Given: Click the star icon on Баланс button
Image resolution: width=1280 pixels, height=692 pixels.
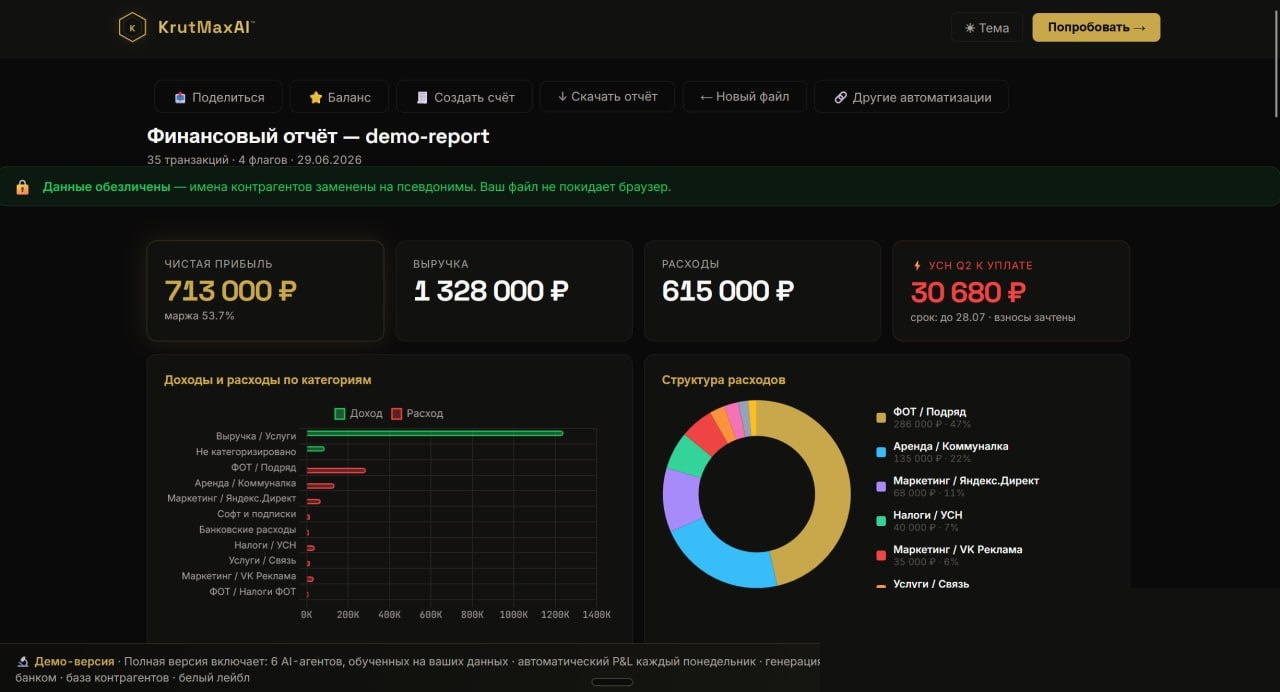Looking at the screenshot, I should point(316,97).
